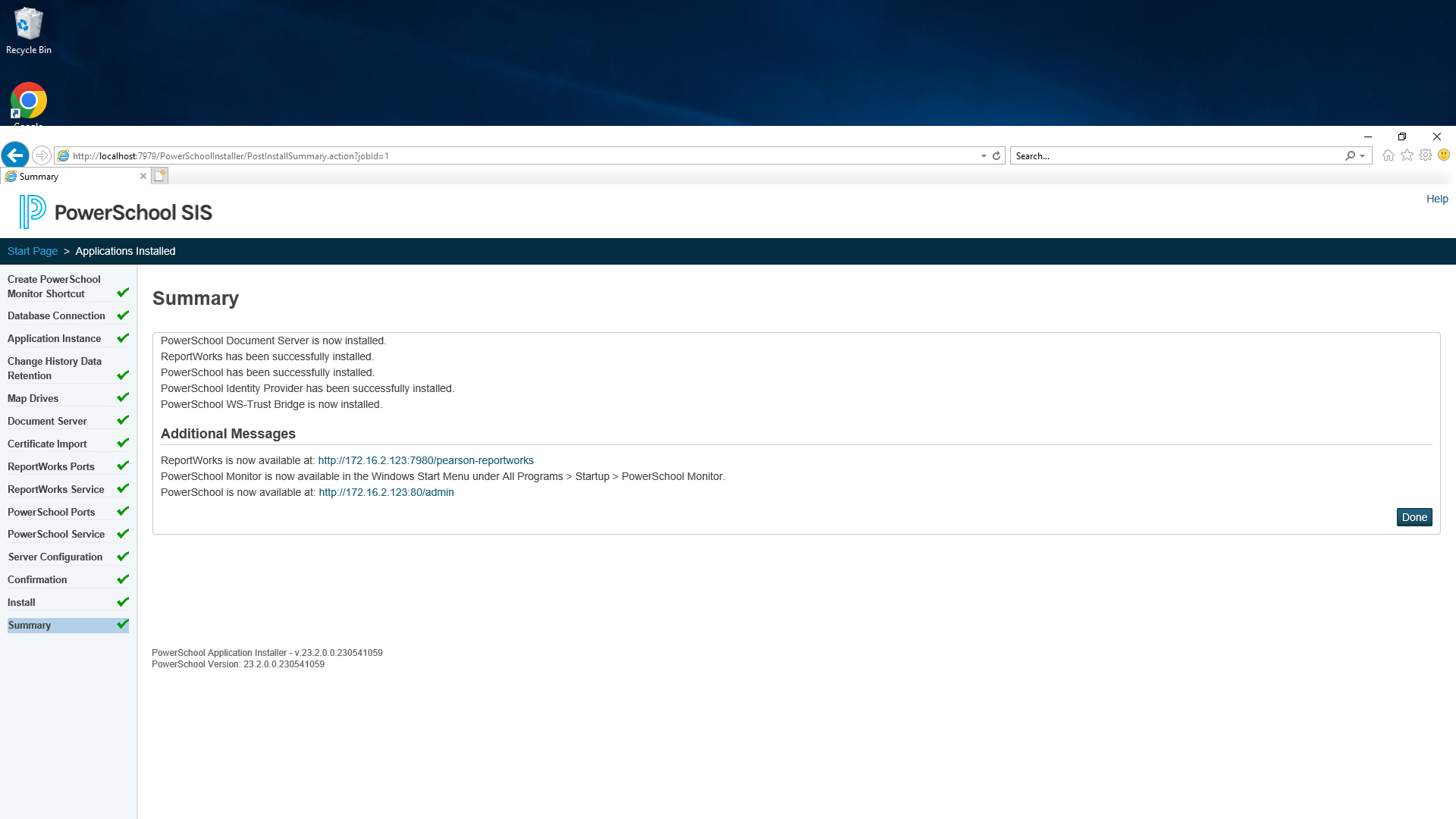Image resolution: width=1456 pixels, height=819 pixels.
Task: Close the Summary tab
Action: click(143, 176)
